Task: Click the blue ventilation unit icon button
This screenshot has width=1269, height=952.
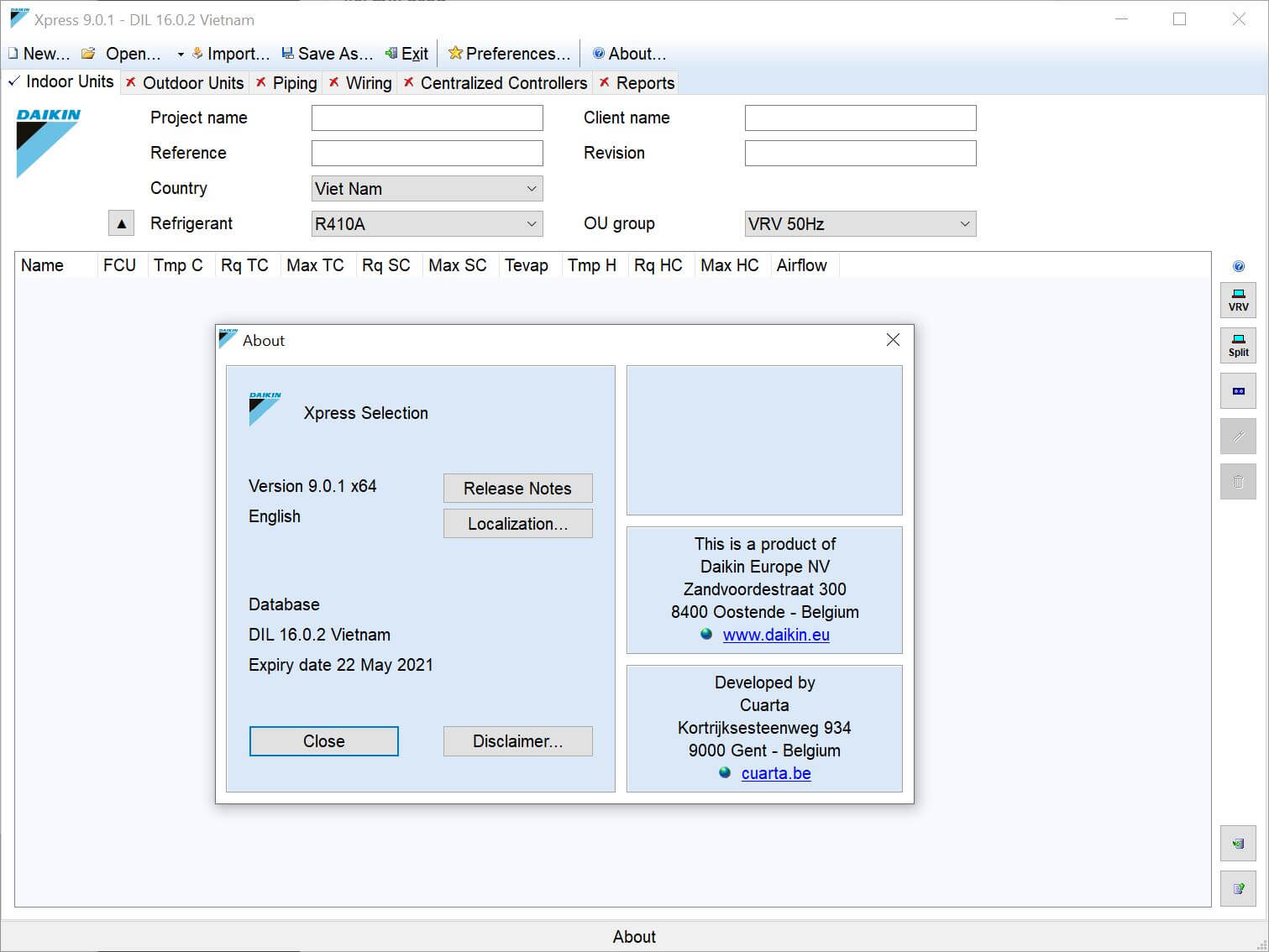Action: click(x=1238, y=390)
